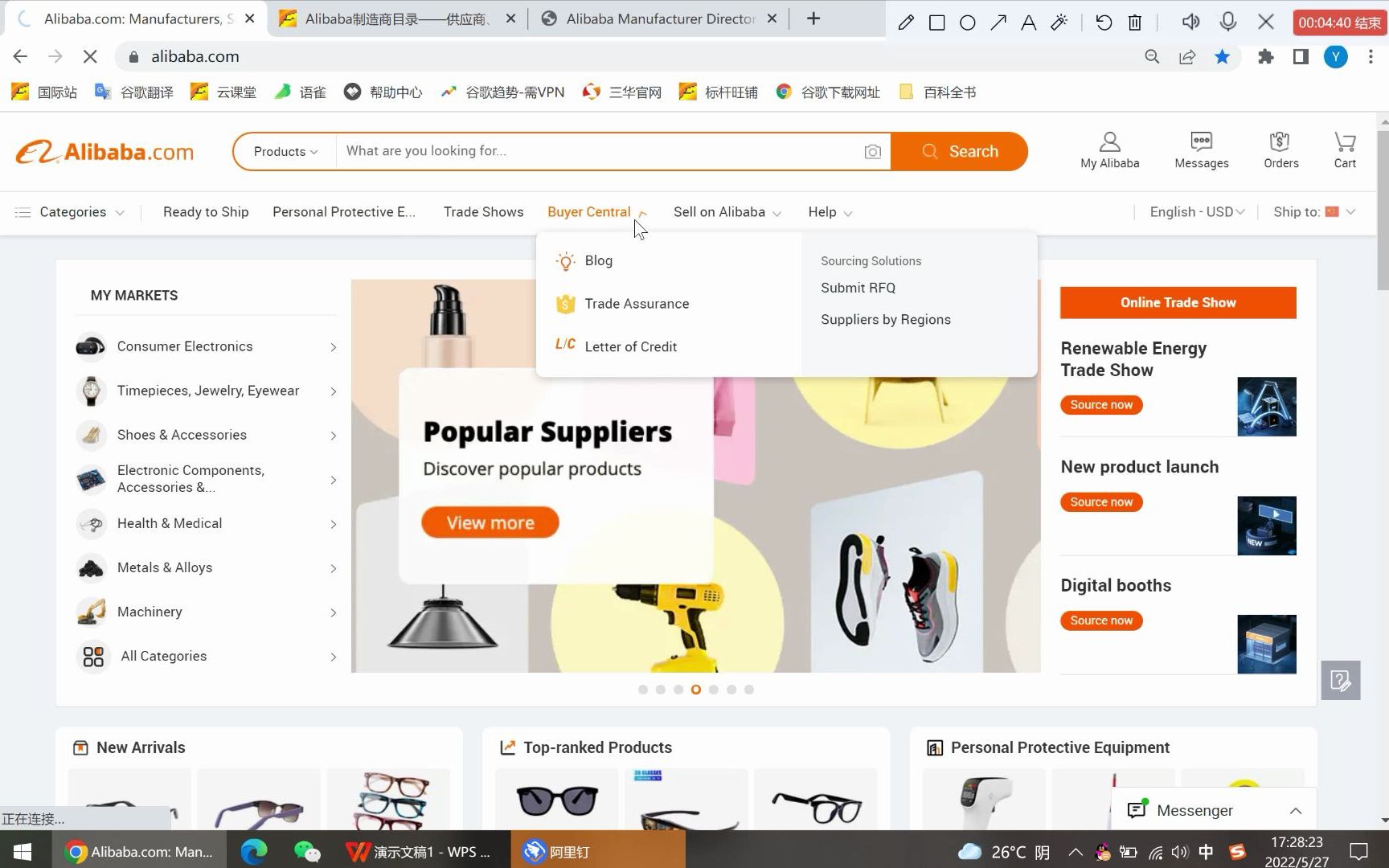Click the Blog lightbulb icon
Viewport: 1389px width, 868px height.
point(565,261)
